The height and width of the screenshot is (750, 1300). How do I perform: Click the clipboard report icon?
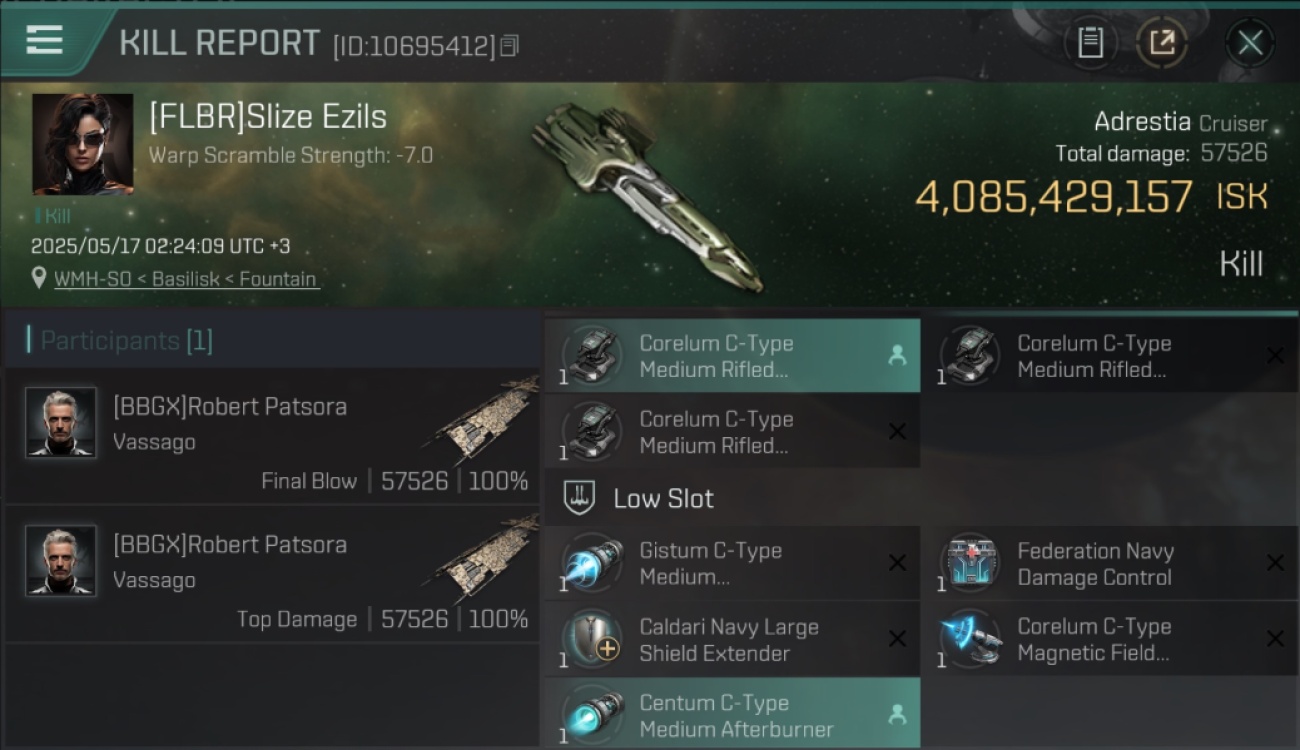(x=1090, y=43)
